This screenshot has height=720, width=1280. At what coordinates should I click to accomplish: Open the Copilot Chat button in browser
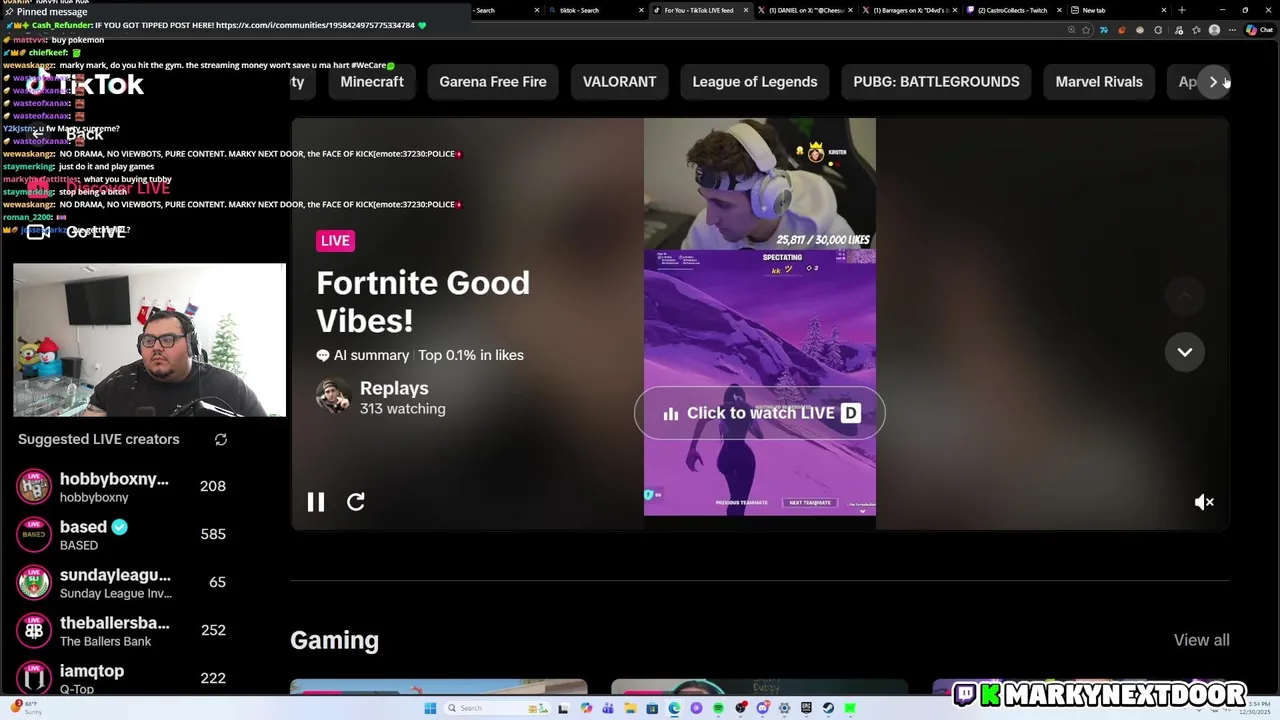(1258, 30)
